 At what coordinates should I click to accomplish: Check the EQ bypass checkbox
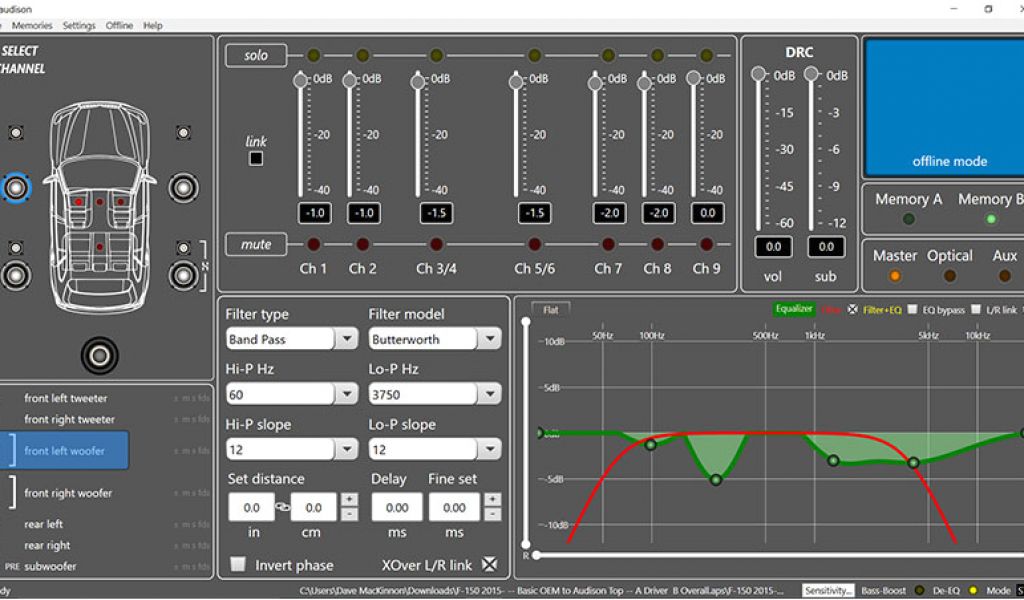tap(912, 310)
